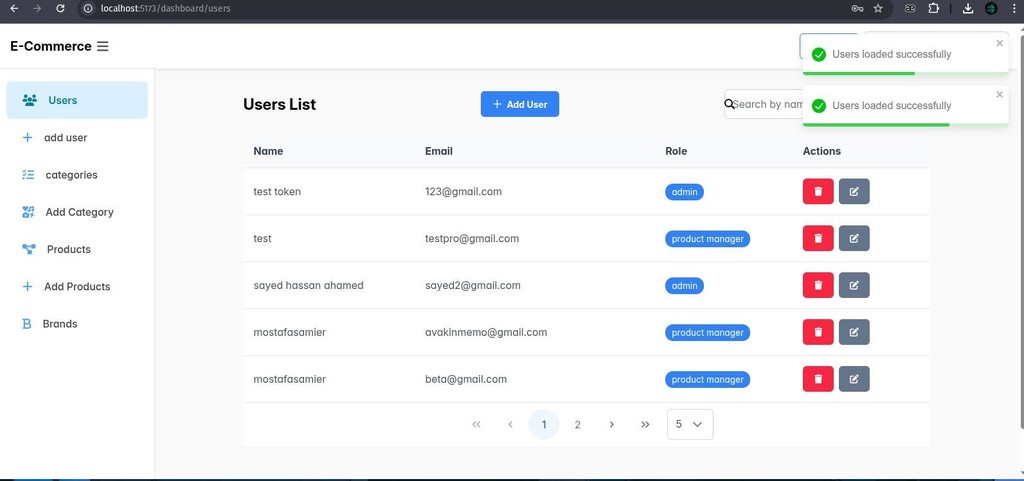Click the Name column header
The image size is (1024, 481).
click(x=268, y=151)
